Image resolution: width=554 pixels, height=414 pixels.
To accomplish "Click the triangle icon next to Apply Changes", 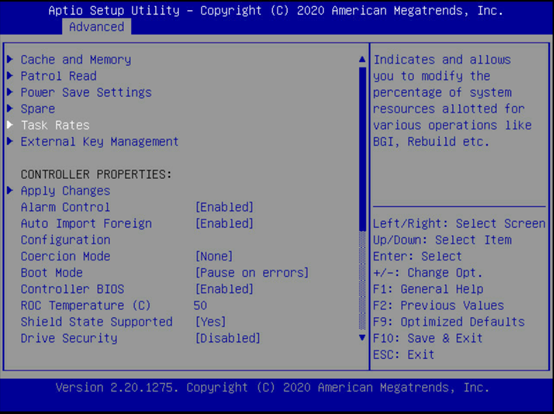I will pos(10,190).
